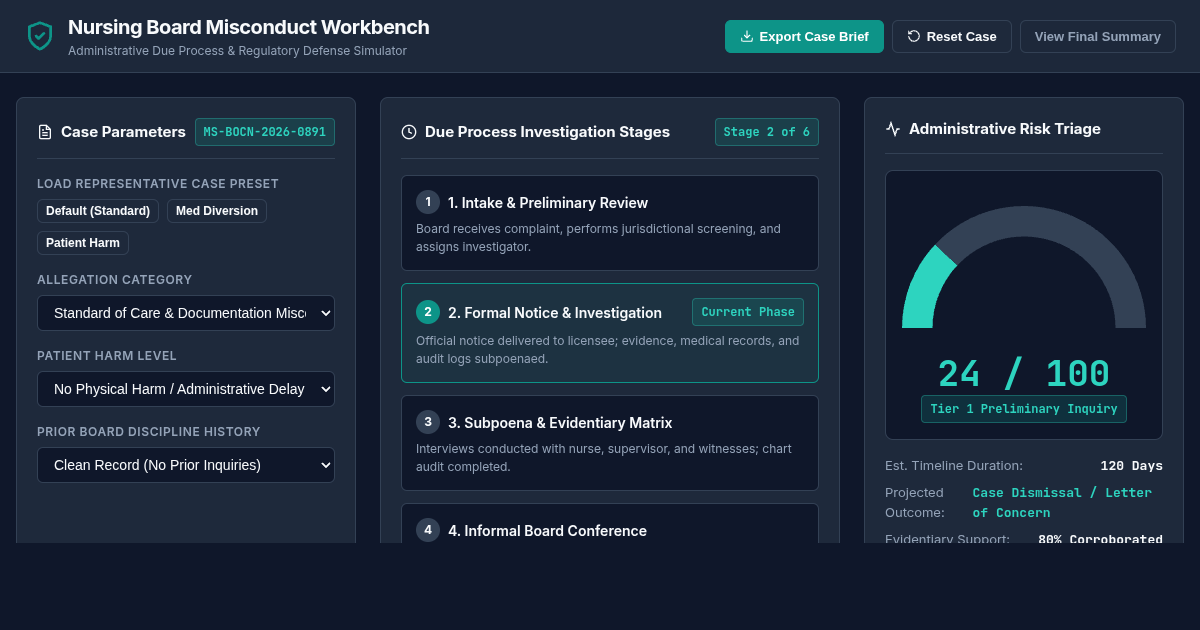Click the activity pulse icon beside Administrative Risk Triage

[x=893, y=129]
